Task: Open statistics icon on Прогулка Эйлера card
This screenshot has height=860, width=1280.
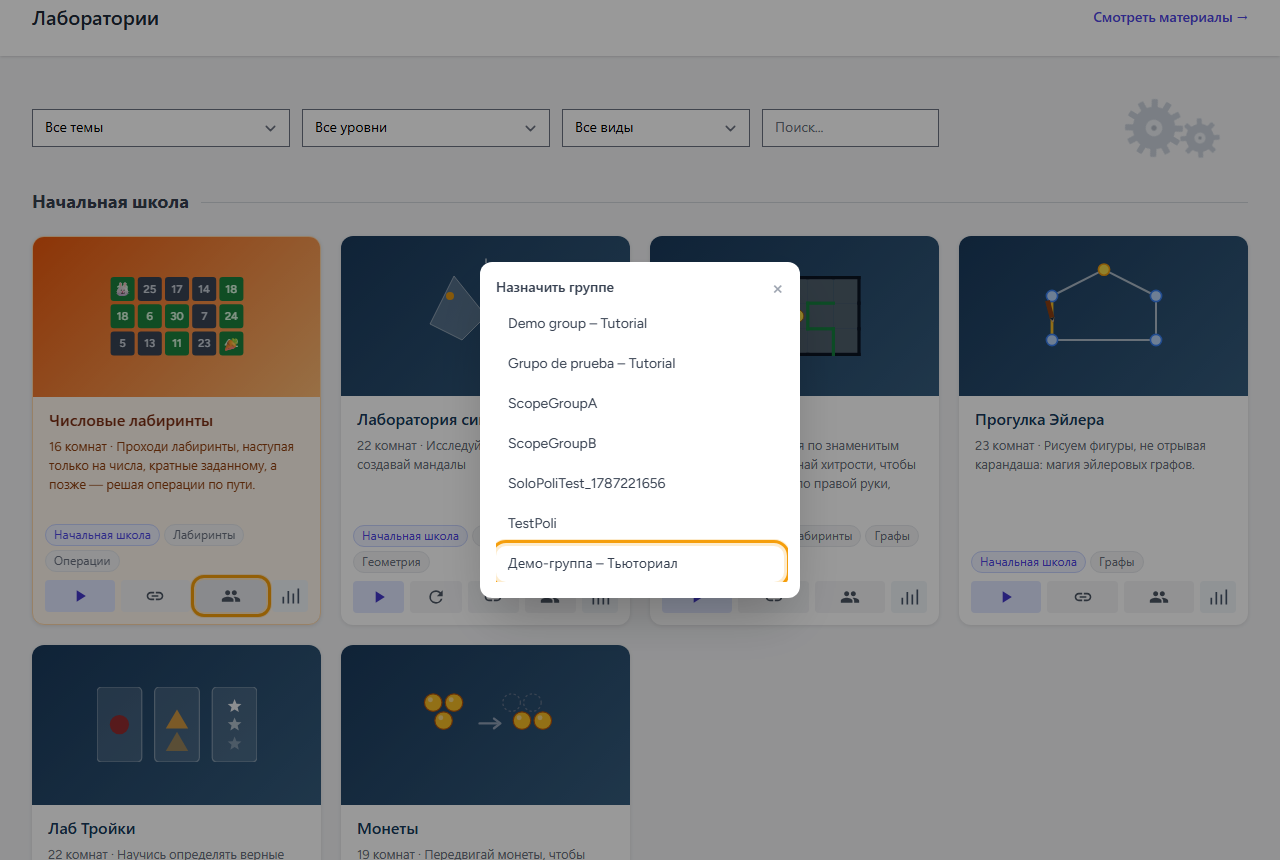Action: [x=1218, y=597]
